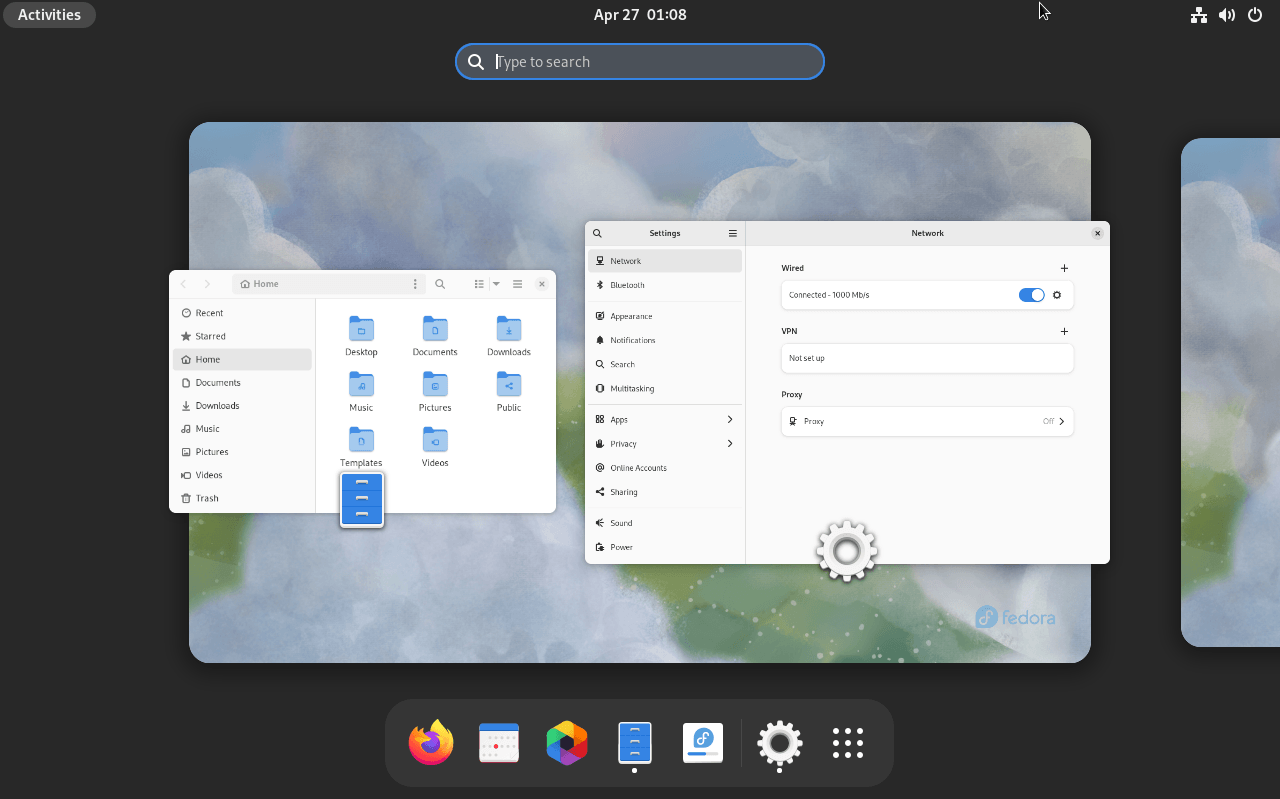Click Activities in the top bar

point(48,14)
